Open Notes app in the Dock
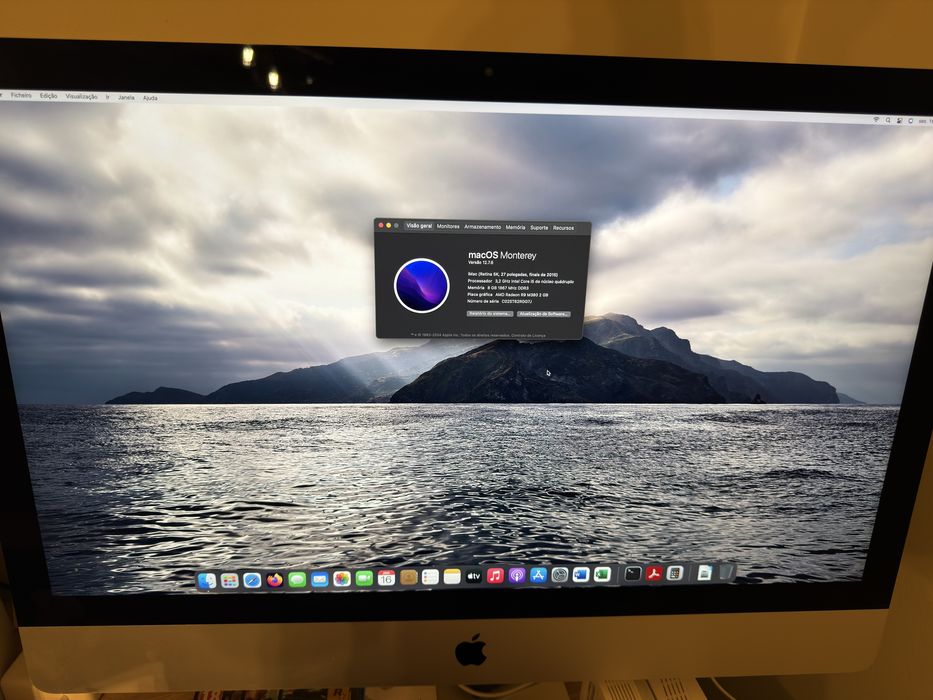The width and height of the screenshot is (933, 700). [x=452, y=576]
